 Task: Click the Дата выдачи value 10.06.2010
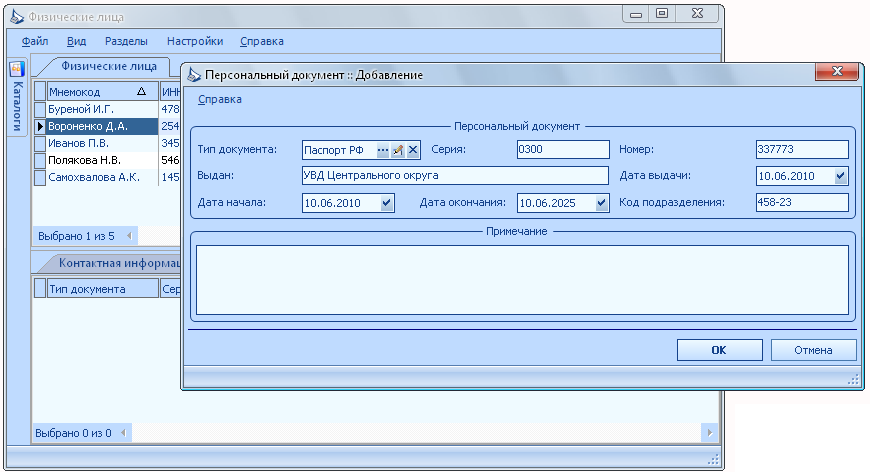coord(786,176)
